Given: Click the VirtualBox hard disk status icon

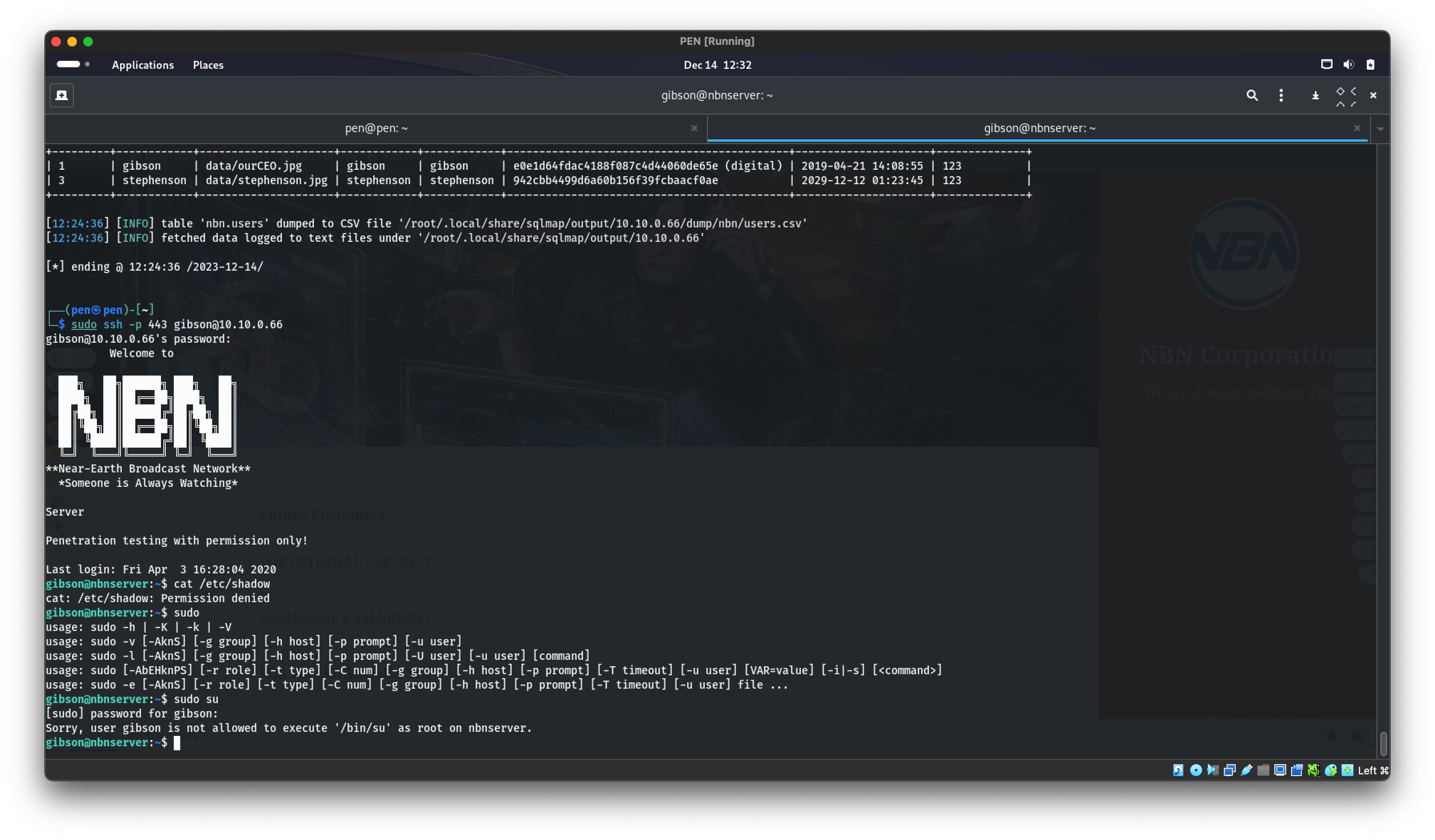Looking at the screenshot, I should point(1178,770).
